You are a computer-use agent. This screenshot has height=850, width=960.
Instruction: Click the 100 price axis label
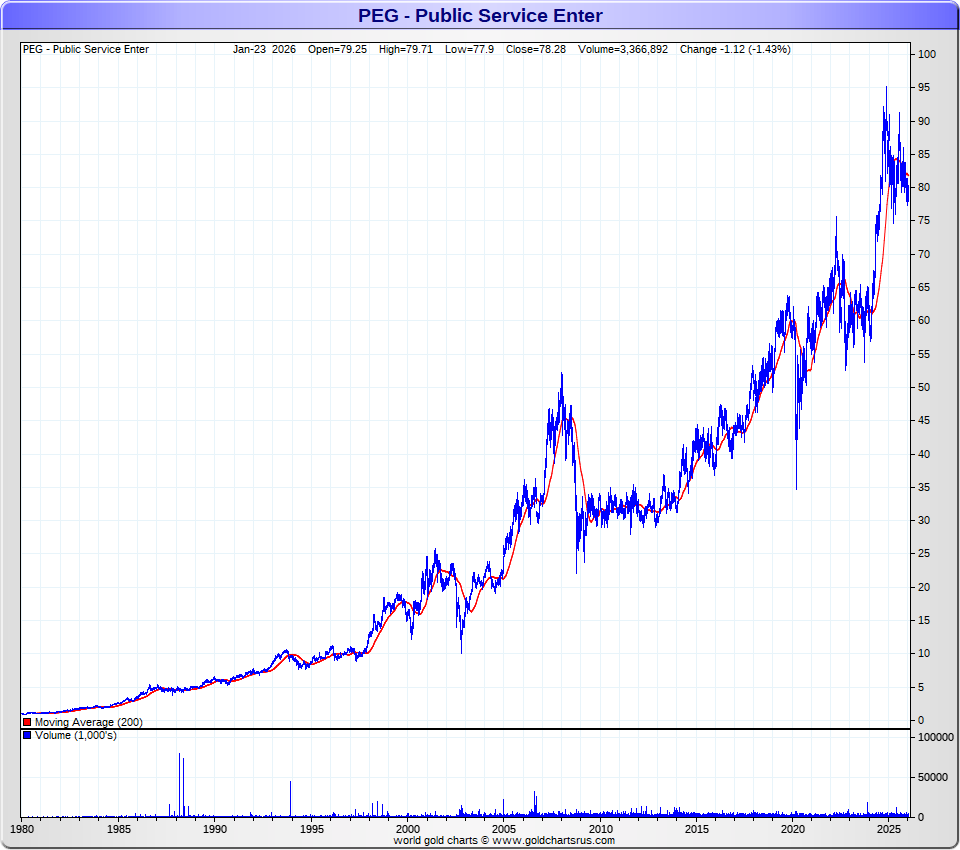pyautogui.click(x=927, y=55)
